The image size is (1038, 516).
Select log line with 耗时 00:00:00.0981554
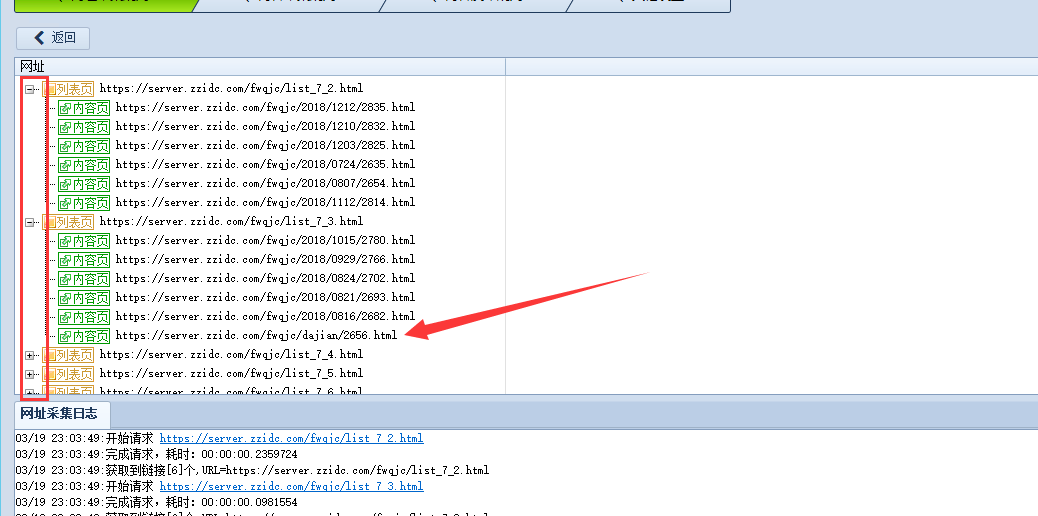click(157, 502)
